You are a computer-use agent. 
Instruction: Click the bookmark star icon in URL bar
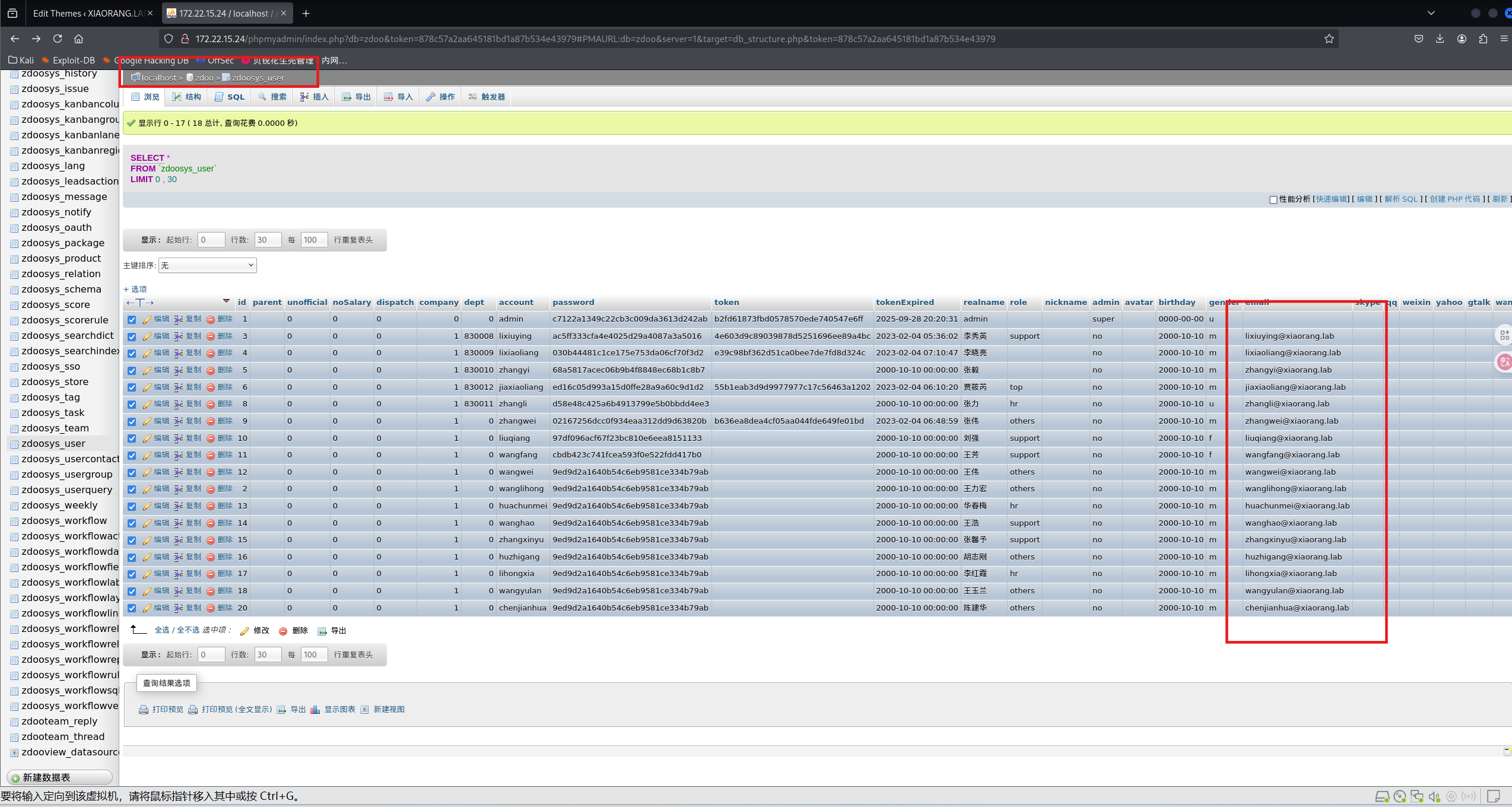click(x=1329, y=39)
